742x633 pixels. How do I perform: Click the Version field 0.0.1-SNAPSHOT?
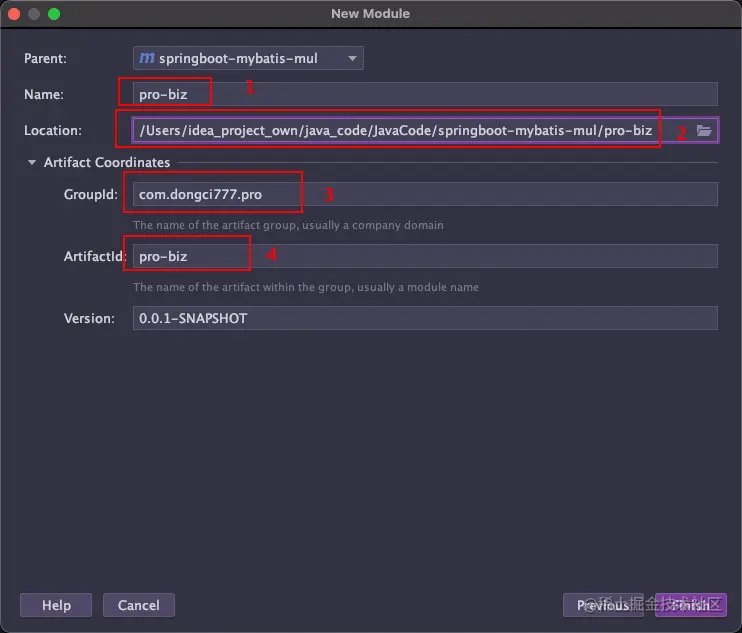425,318
